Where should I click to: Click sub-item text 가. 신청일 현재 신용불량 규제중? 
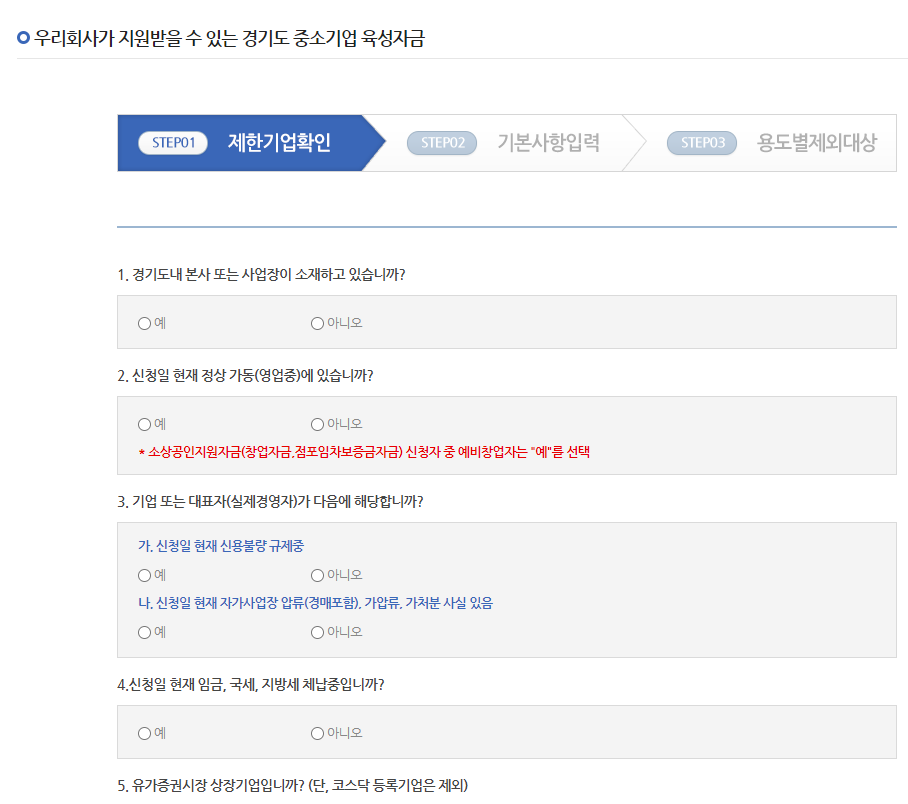[x=221, y=546]
